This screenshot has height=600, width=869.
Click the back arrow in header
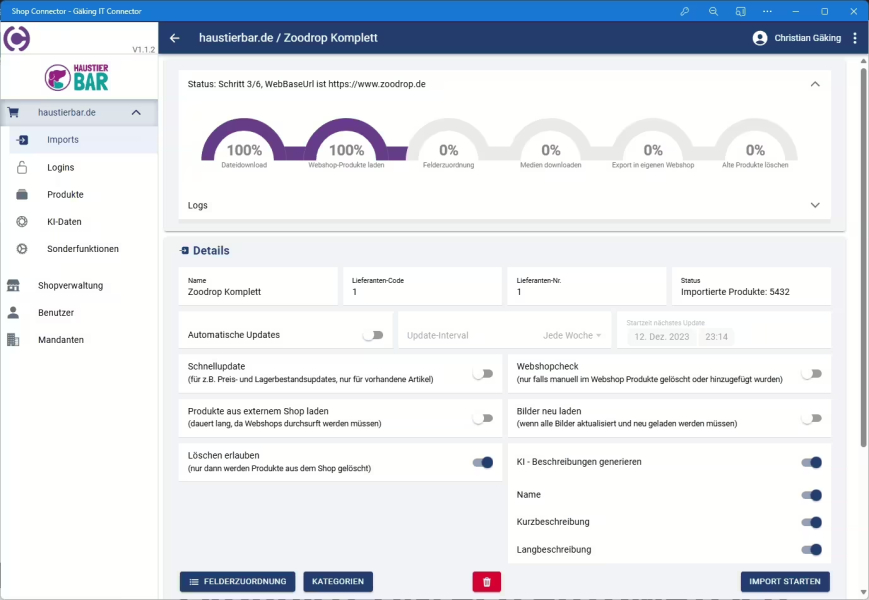175,38
